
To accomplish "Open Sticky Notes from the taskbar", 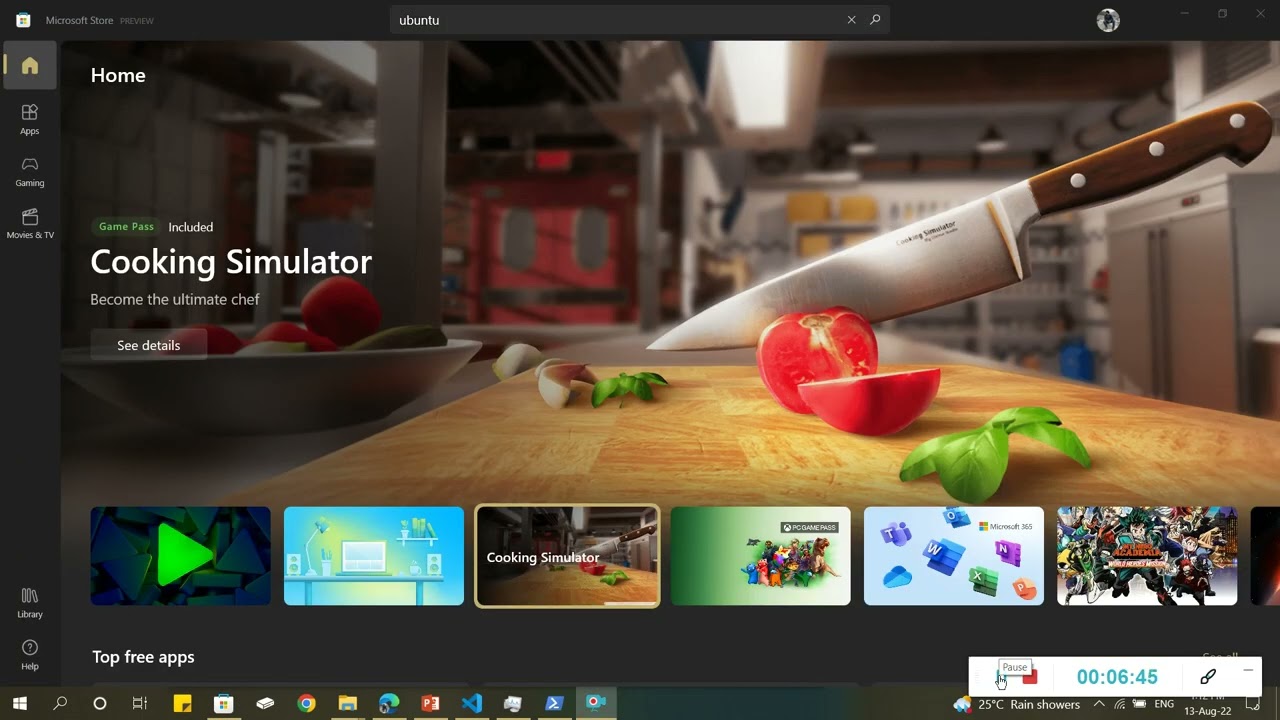I will point(182,704).
